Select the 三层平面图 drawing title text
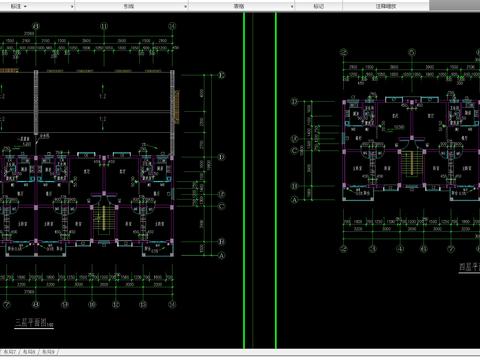The height and width of the screenshot is (360, 480). (x=31, y=322)
